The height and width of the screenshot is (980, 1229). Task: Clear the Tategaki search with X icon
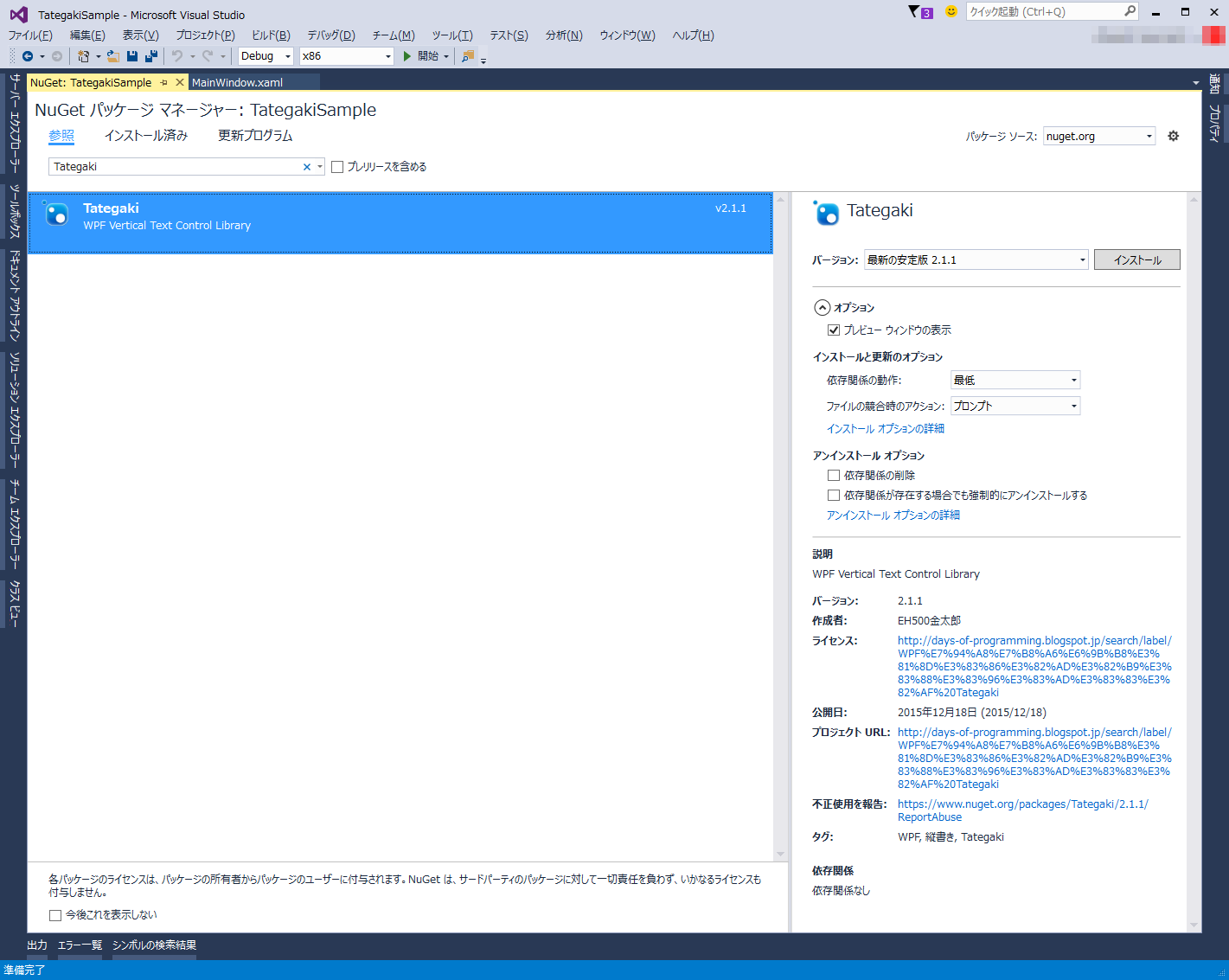pyautogui.click(x=307, y=167)
